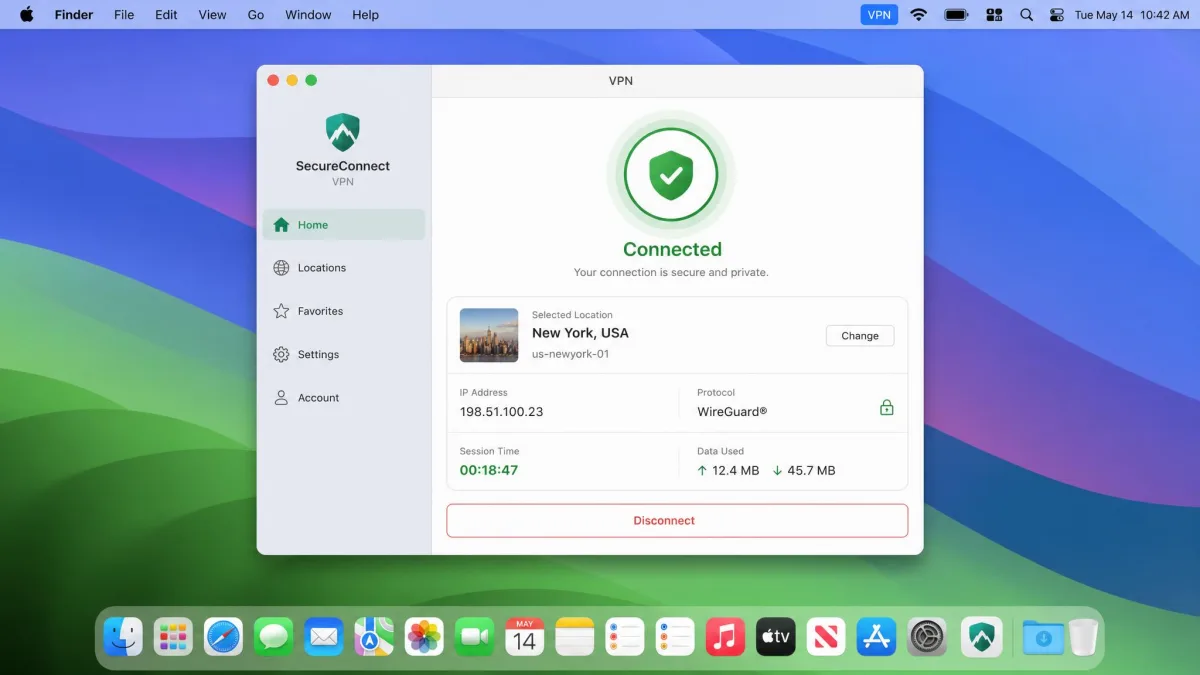Click the date and time in menu bar
The height and width of the screenshot is (675, 1200).
click(x=1132, y=15)
